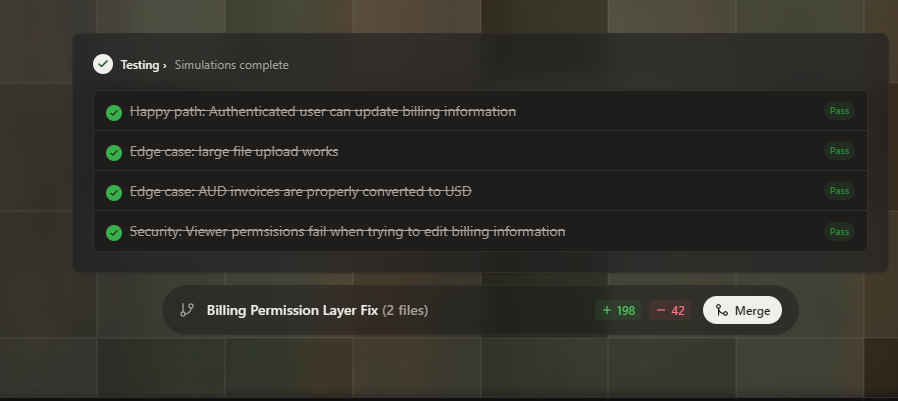Click the Simulations complete status text
This screenshot has width=898, height=401.
[231, 65]
